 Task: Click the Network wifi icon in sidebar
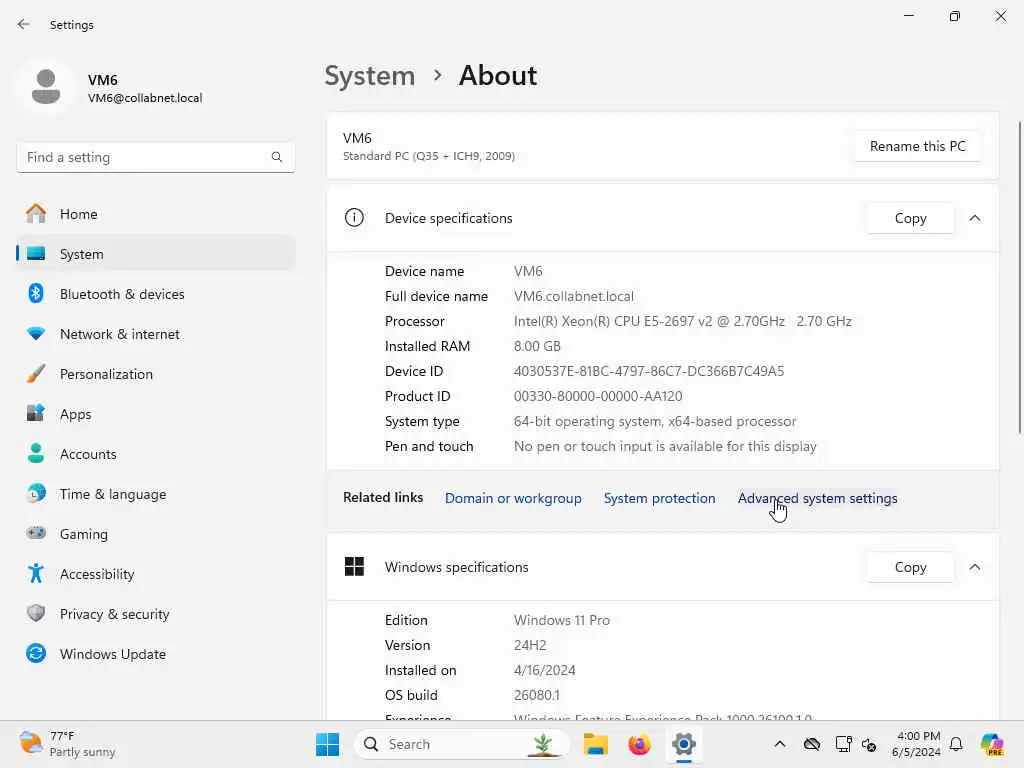click(x=36, y=334)
